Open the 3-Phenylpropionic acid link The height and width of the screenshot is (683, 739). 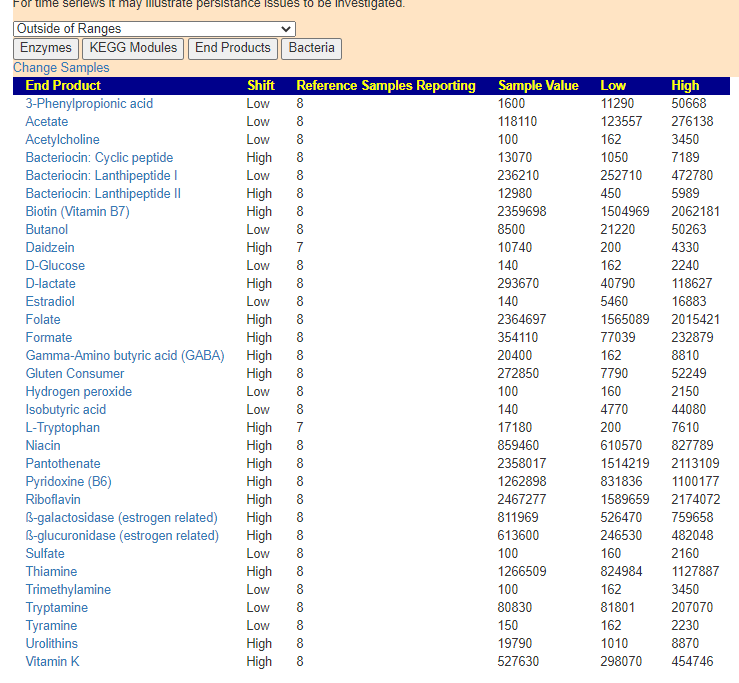(x=89, y=104)
